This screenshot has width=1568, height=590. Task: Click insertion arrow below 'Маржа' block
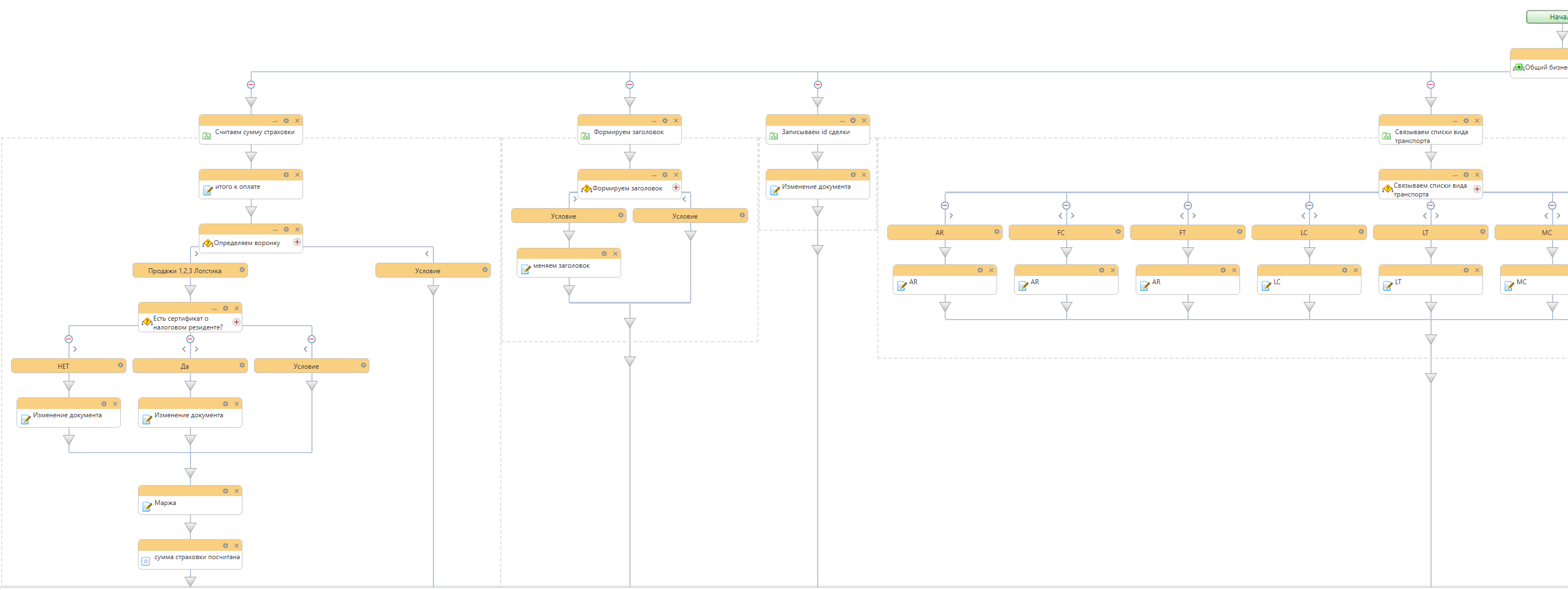190,527
